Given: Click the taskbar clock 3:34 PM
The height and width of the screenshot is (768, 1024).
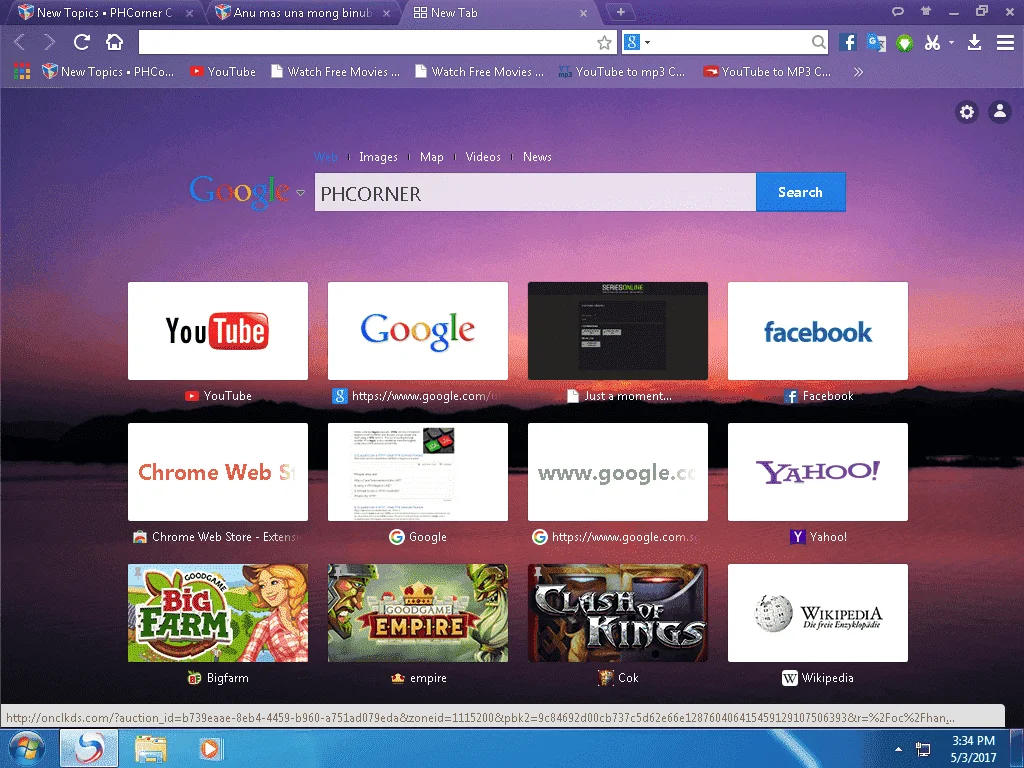Looking at the screenshot, I should click(x=973, y=741).
